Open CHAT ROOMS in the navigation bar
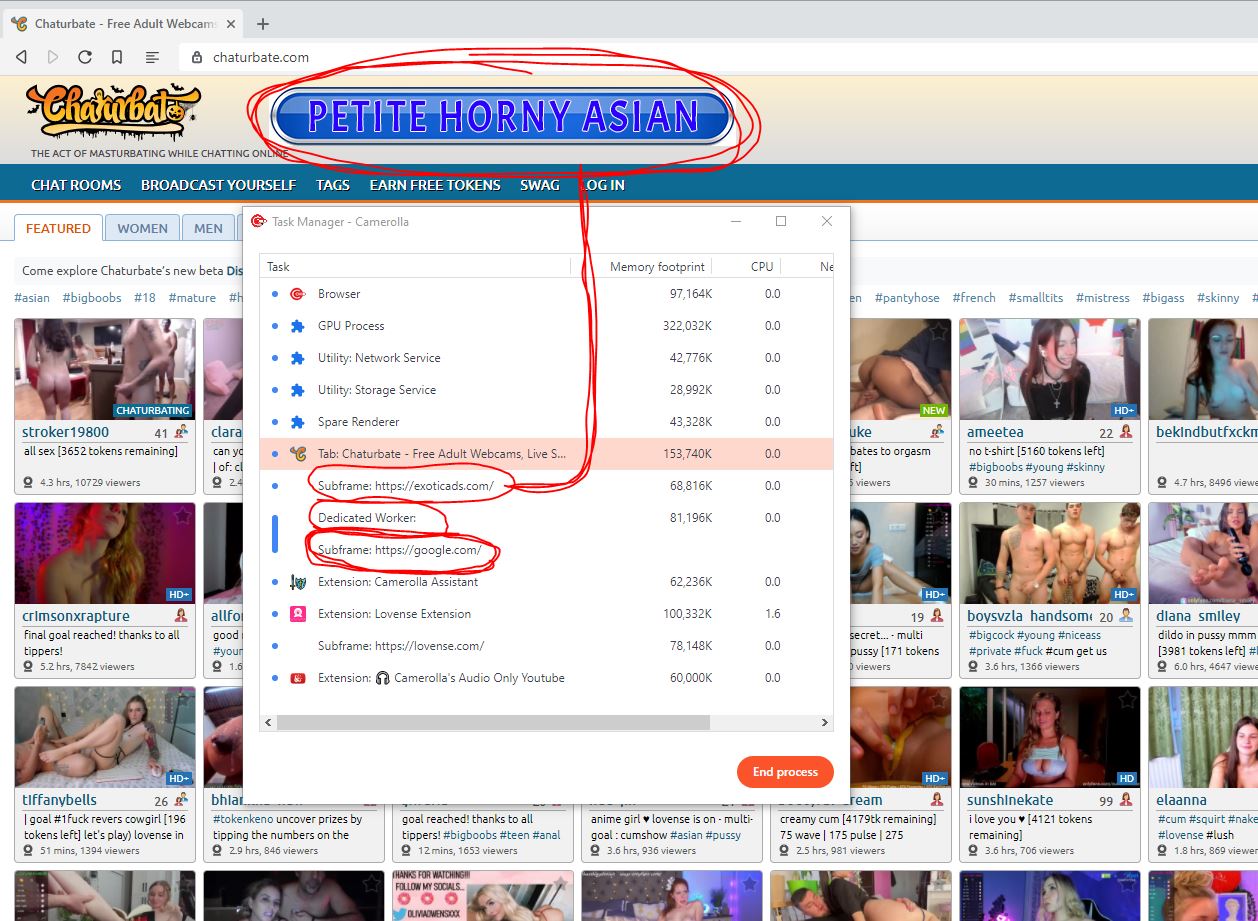Viewport: 1258px width, 921px height. 76,185
